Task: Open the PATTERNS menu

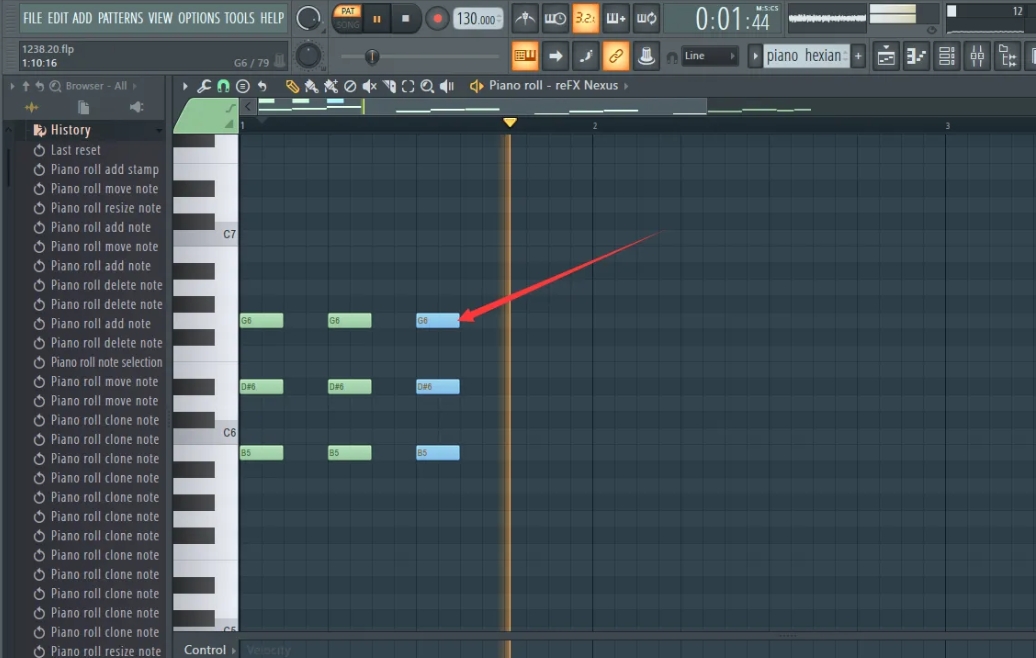Action: tap(121, 17)
